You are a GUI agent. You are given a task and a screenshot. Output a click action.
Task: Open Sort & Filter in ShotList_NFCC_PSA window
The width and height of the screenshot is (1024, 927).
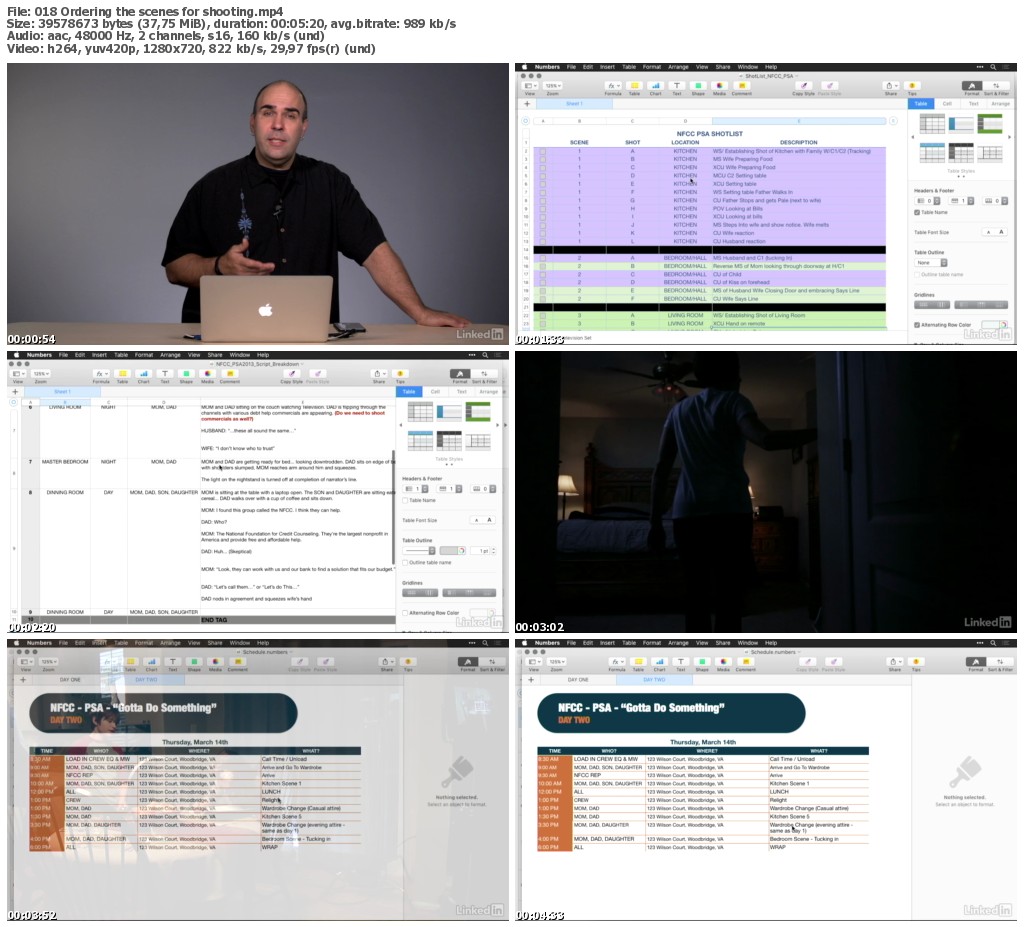pos(996,86)
